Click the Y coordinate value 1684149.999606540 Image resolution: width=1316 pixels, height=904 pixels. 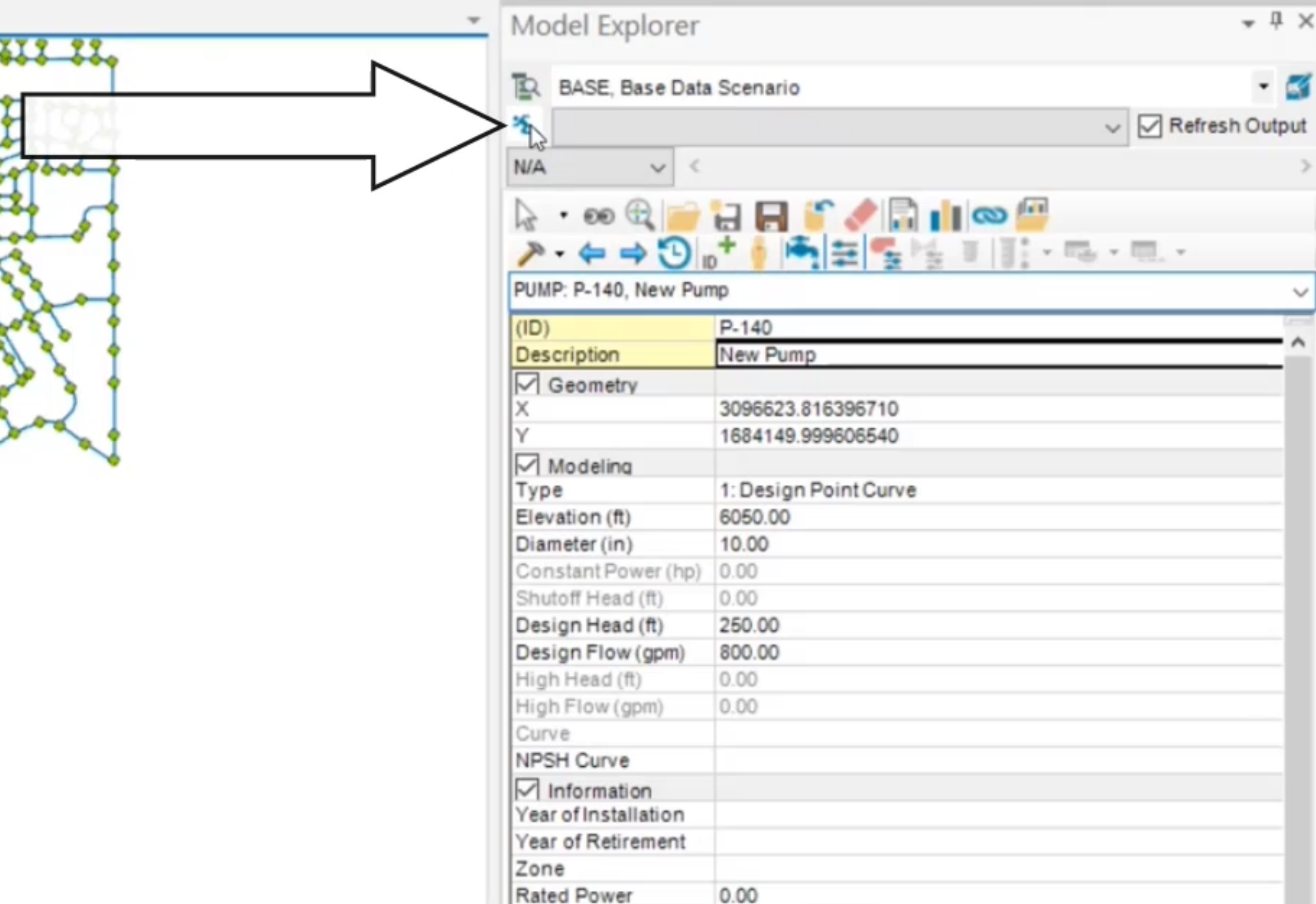pos(809,436)
